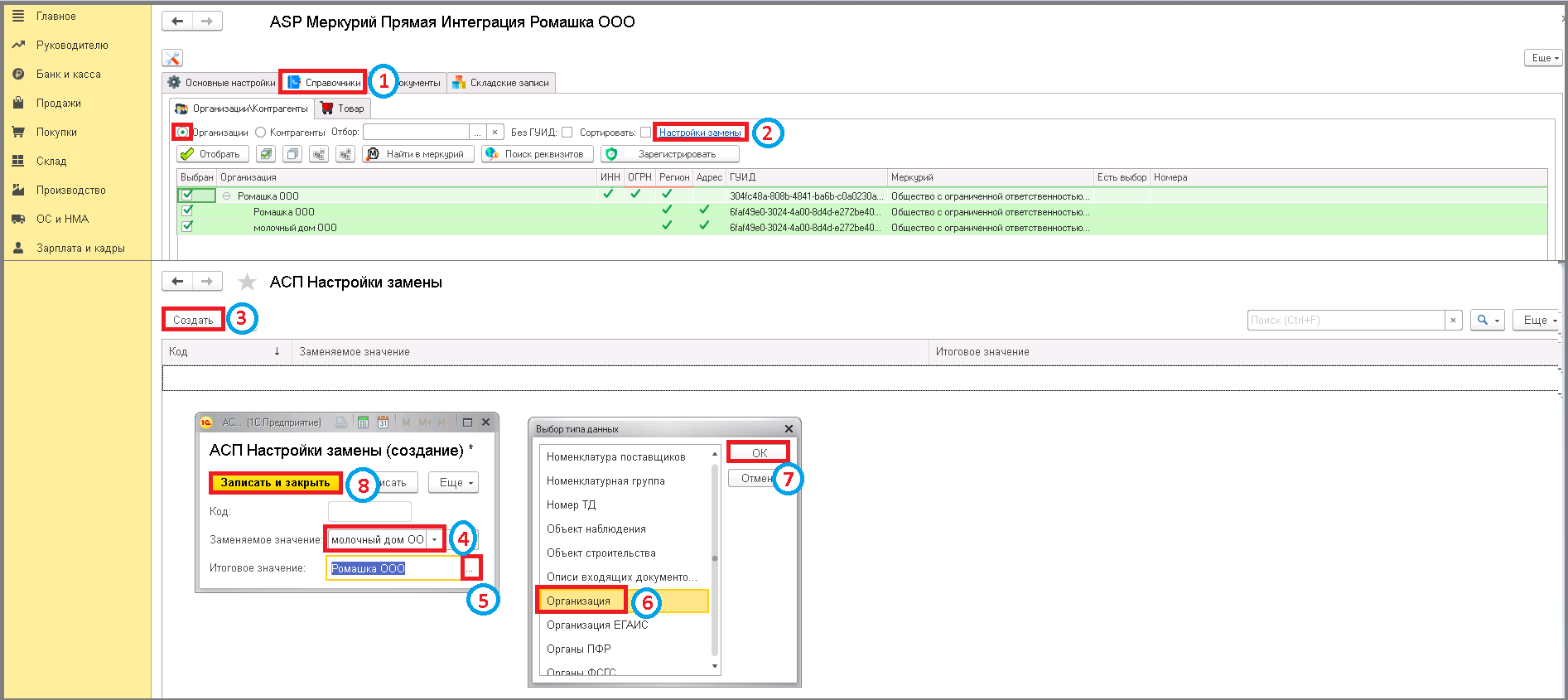Image resolution: width=1568 pixels, height=700 pixels.
Task: Click the Банк и касса ruble icon
Action: [18, 74]
